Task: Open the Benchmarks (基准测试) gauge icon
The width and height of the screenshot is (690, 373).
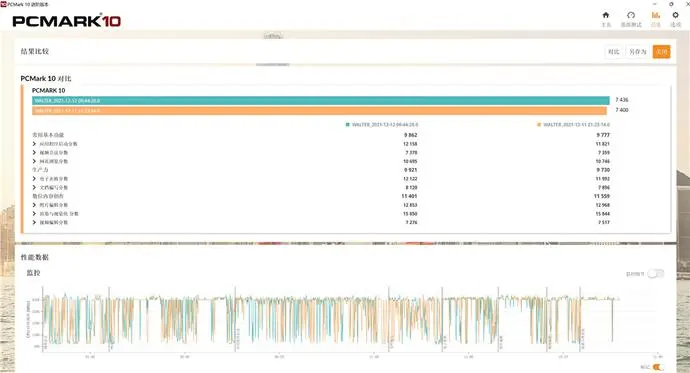Action: coord(631,15)
